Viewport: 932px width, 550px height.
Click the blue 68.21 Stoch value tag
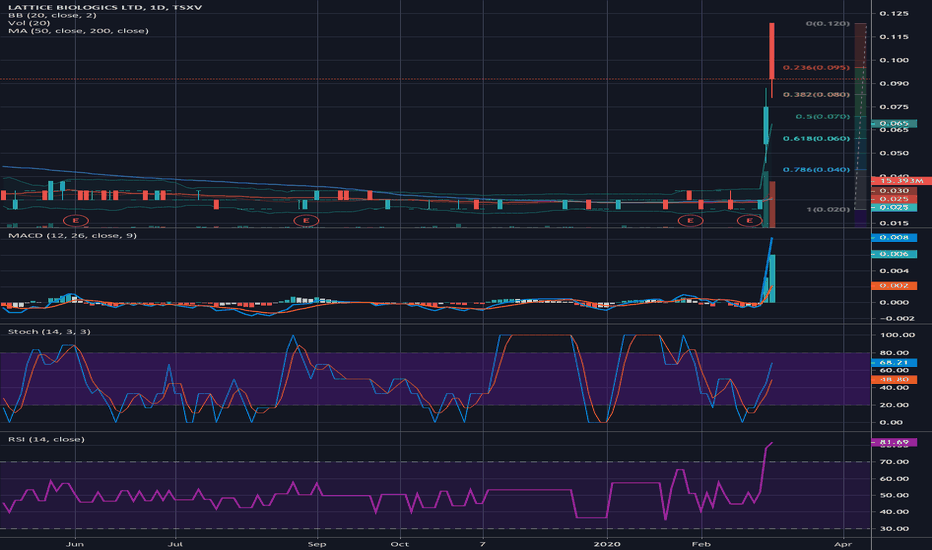[x=894, y=362]
